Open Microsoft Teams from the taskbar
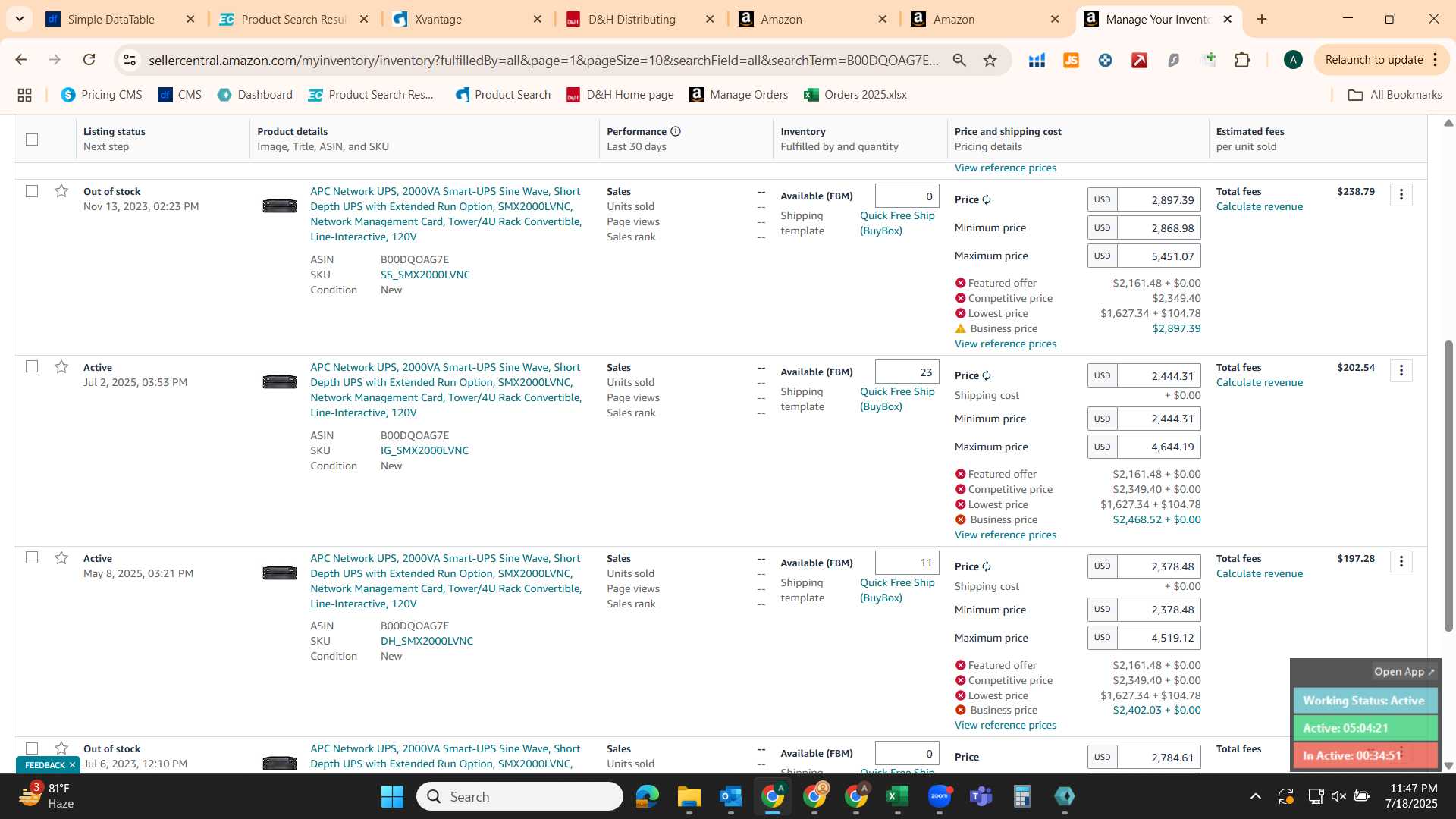 (981, 796)
